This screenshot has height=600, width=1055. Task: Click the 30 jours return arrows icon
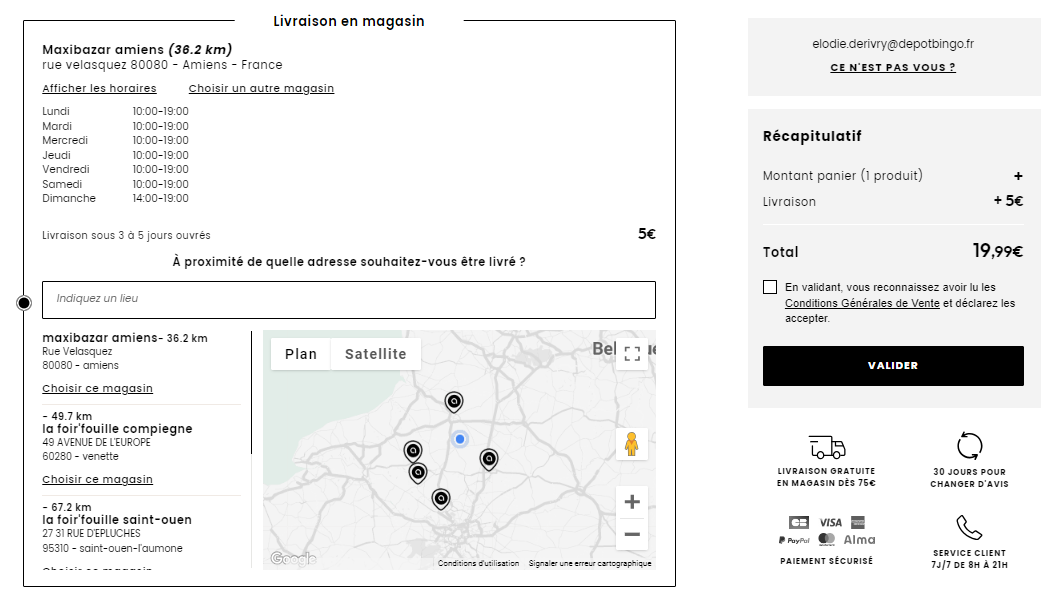pos(970,445)
